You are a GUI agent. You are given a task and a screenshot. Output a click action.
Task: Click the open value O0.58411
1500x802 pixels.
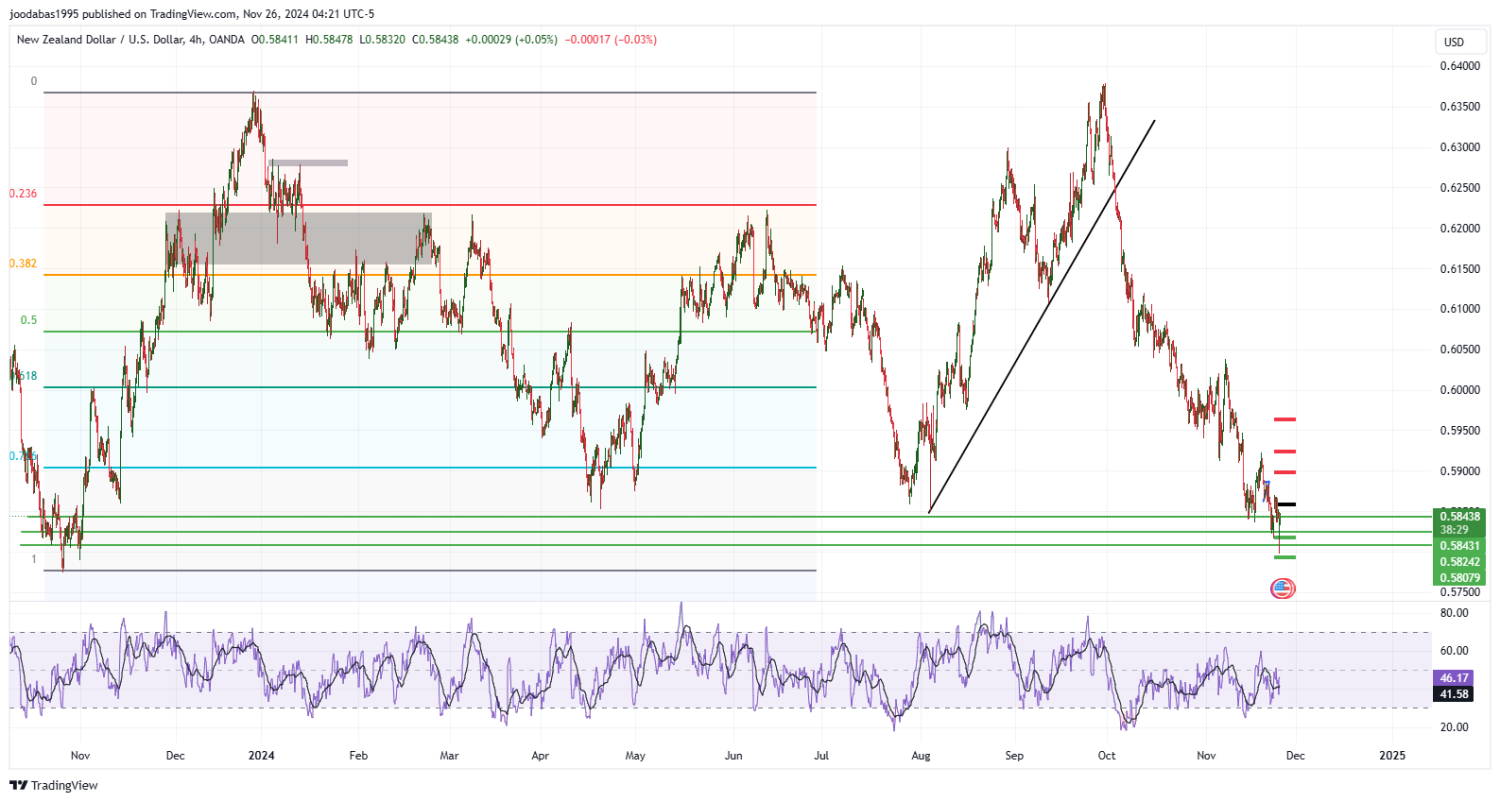[x=277, y=39]
